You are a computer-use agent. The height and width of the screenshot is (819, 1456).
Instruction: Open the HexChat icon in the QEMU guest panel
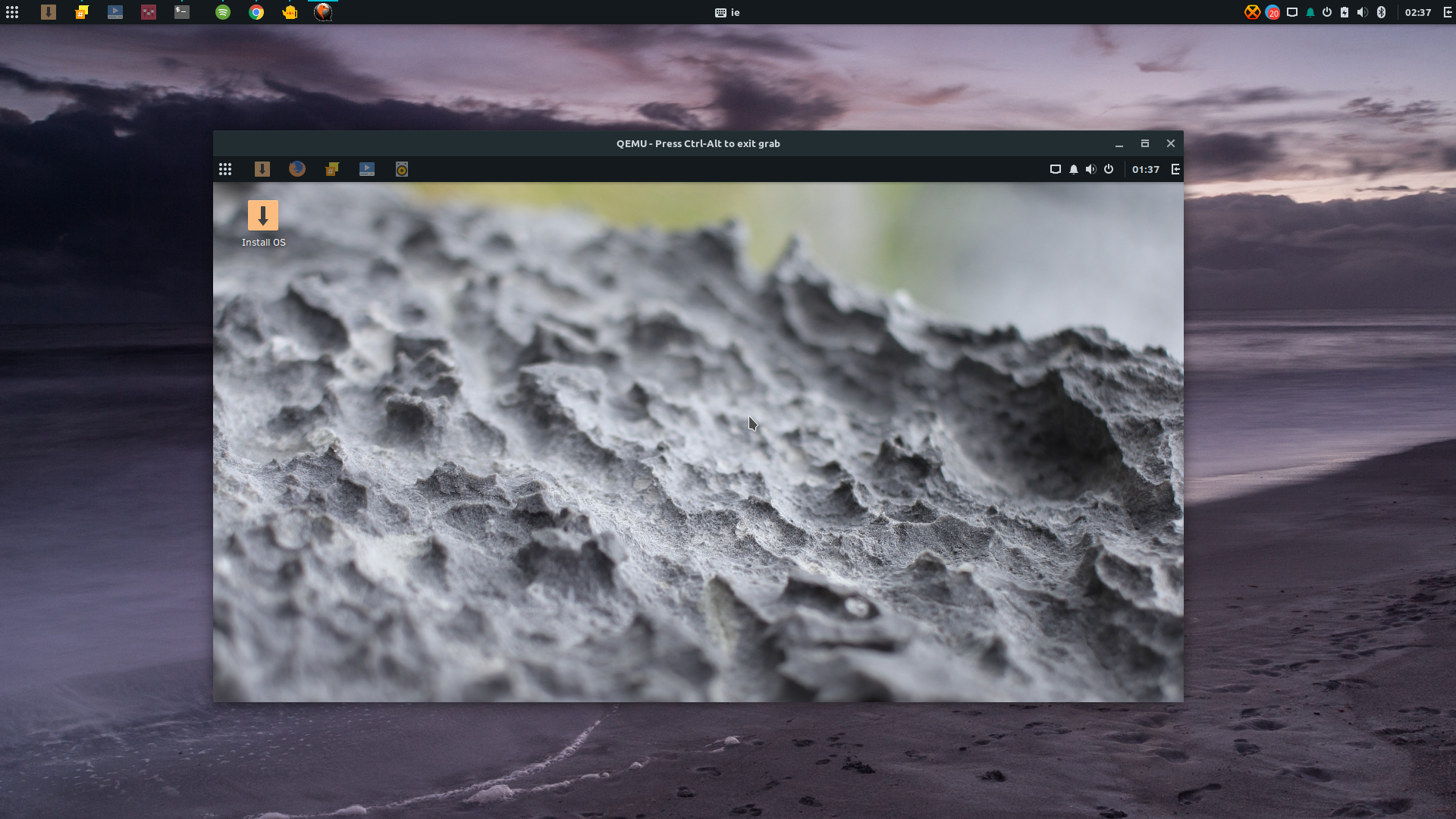click(332, 169)
